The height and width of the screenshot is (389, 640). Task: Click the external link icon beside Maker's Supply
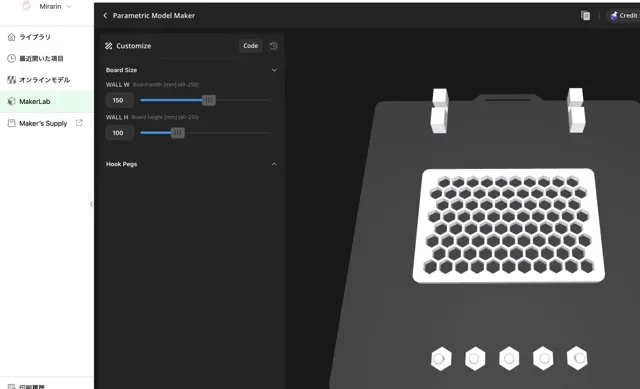tap(79, 122)
